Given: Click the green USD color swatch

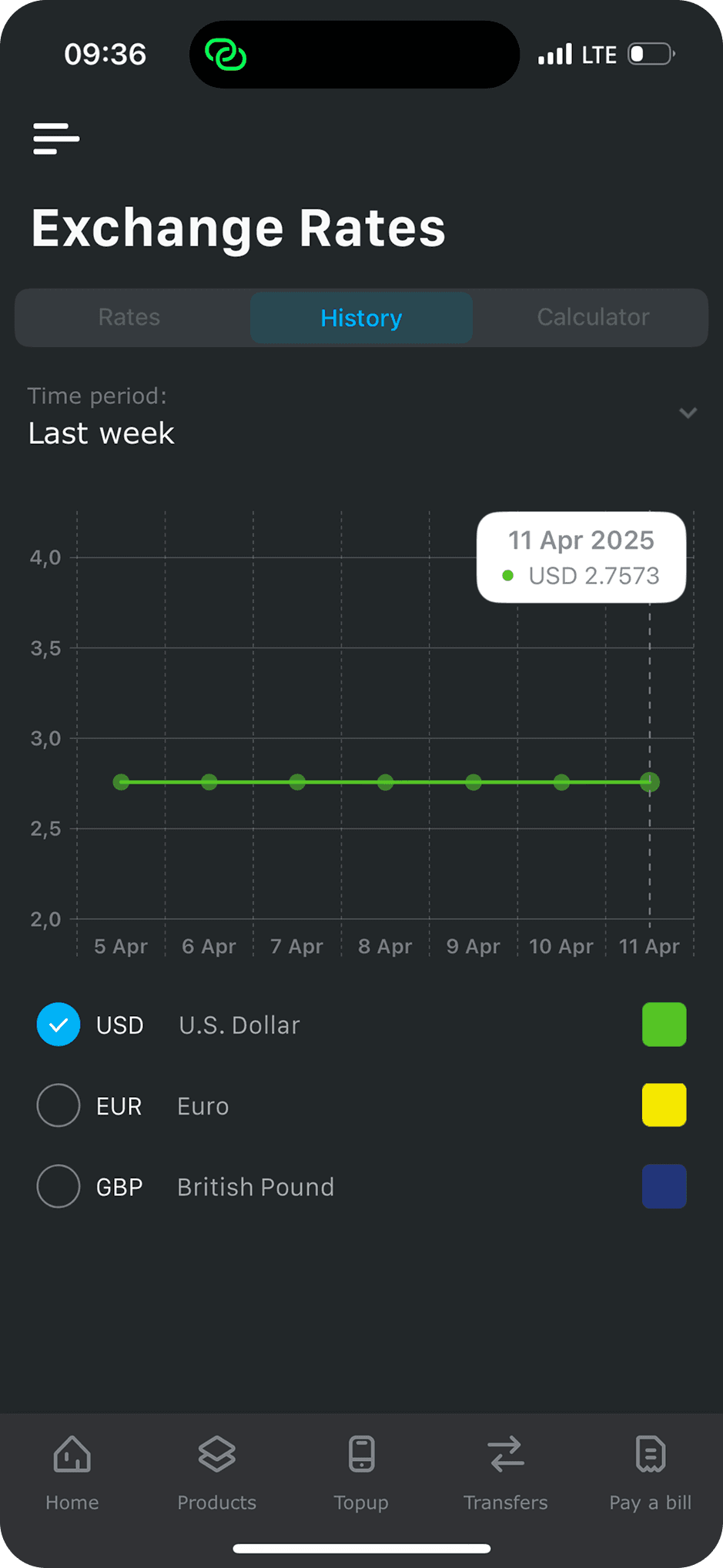Looking at the screenshot, I should click(664, 1025).
